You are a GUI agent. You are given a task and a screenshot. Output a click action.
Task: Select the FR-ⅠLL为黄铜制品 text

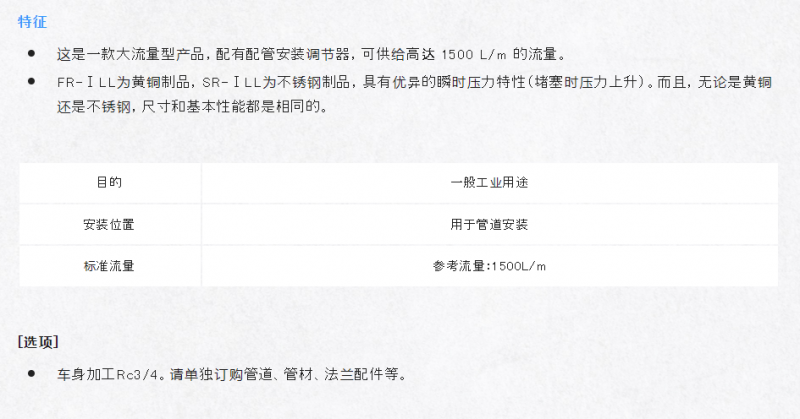tap(123, 82)
